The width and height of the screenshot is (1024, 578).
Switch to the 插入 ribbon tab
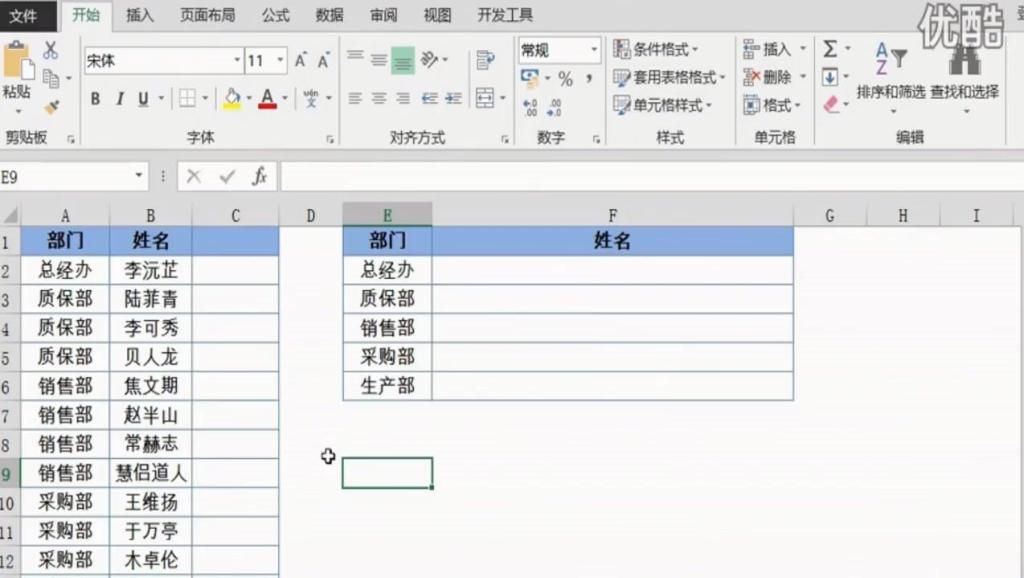point(140,16)
